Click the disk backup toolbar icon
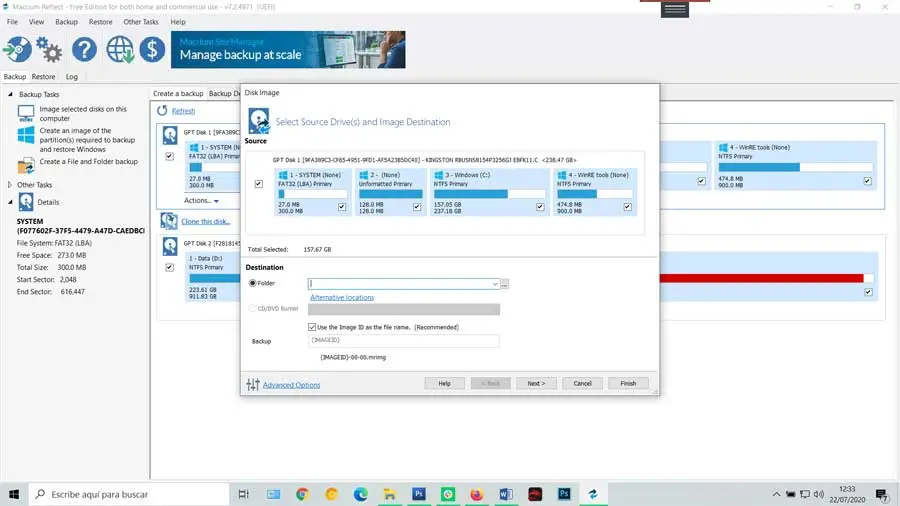The height and width of the screenshot is (506, 900). [17, 49]
